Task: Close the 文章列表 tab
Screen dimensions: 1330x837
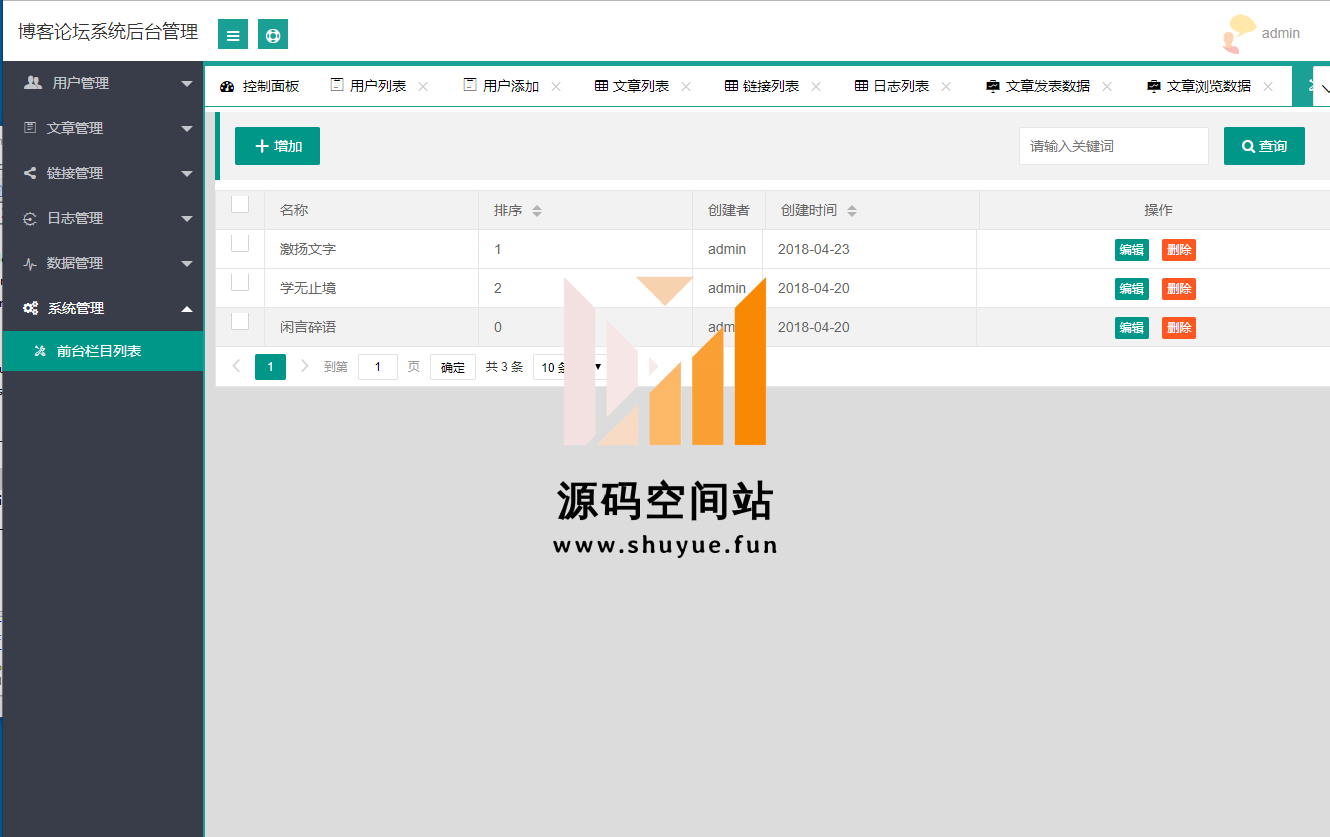Action: [x=686, y=87]
